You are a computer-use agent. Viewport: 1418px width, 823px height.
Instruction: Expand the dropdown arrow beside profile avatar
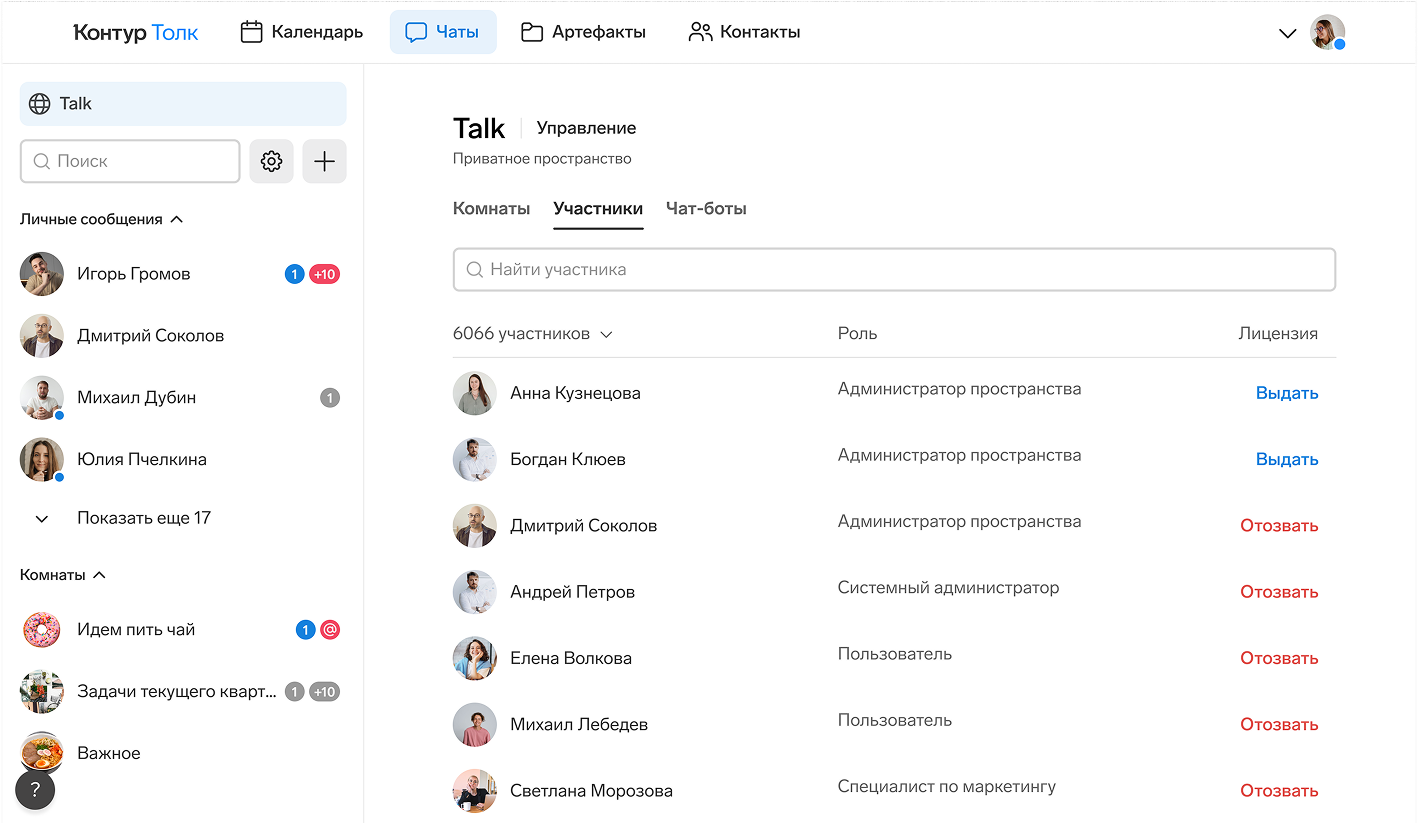[1288, 33]
